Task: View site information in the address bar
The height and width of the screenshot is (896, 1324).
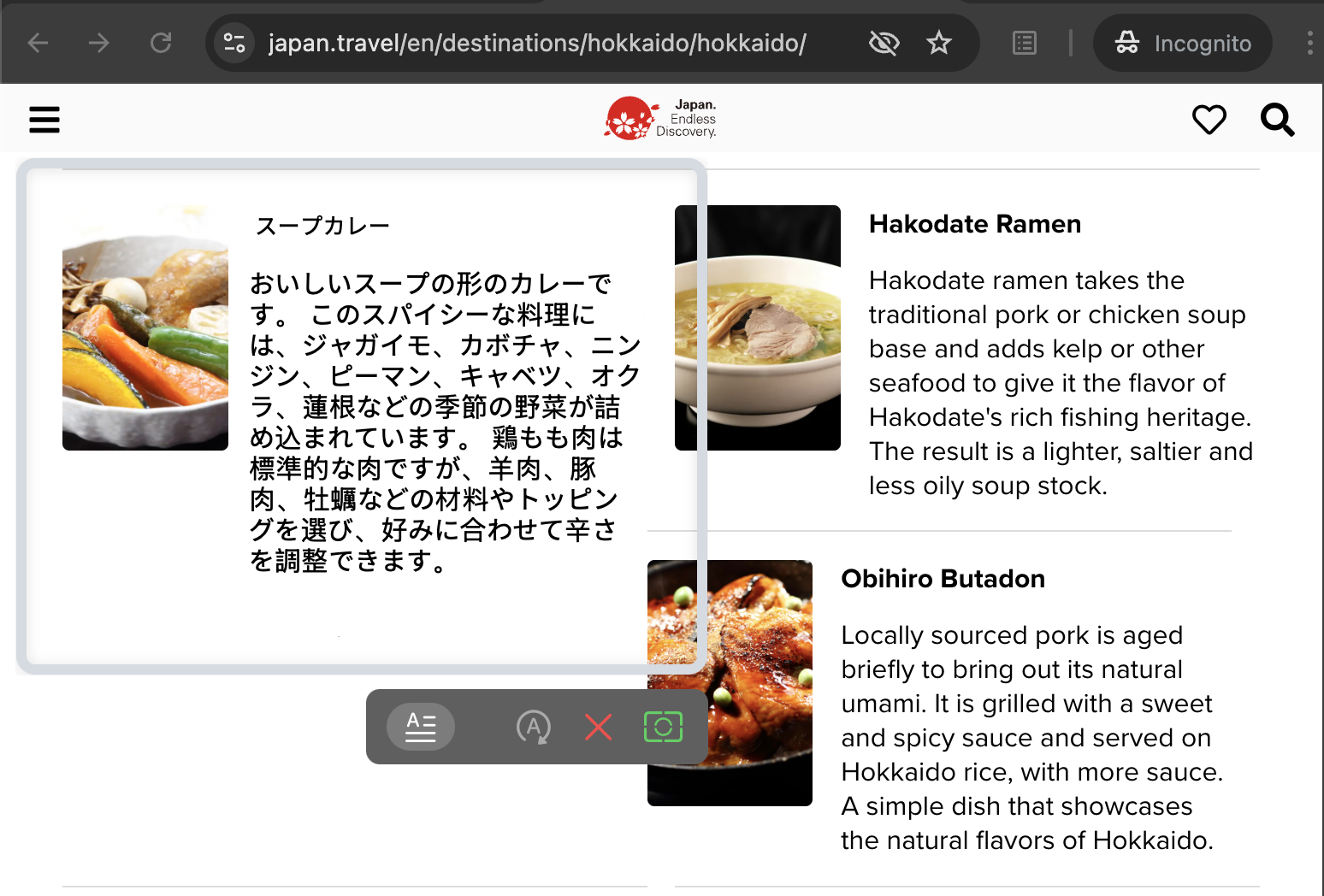Action: 233,43
